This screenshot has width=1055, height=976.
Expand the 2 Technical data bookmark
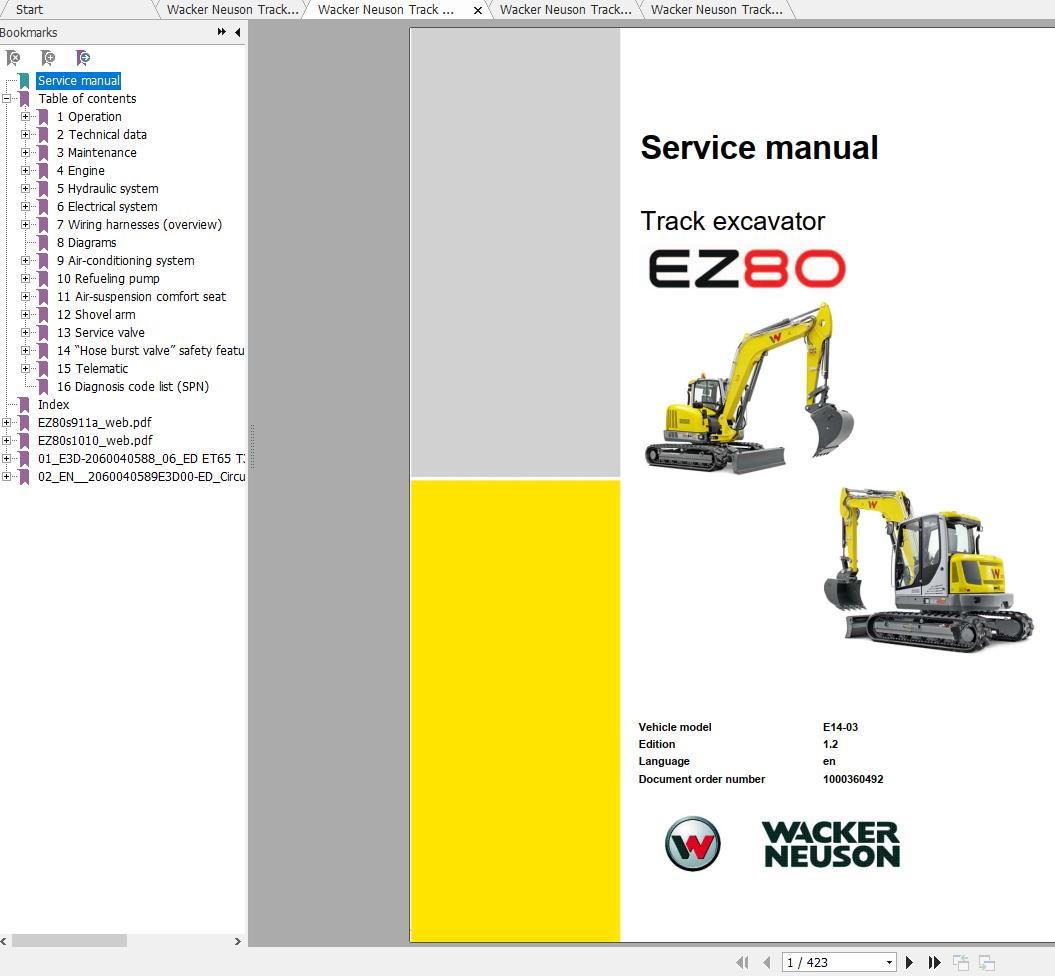[x=26, y=135]
